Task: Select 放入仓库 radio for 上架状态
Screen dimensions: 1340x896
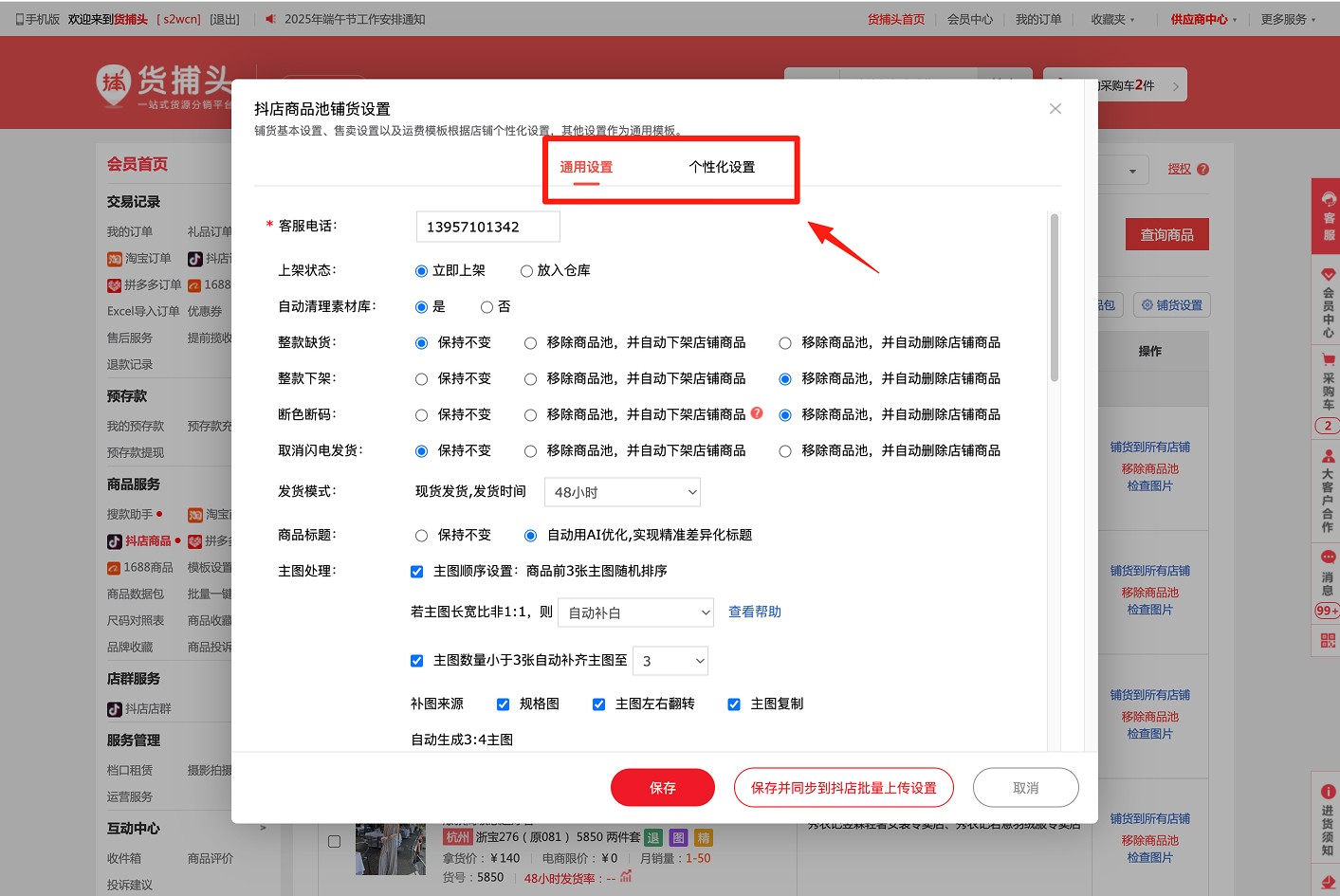Action: pyautogui.click(x=526, y=271)
